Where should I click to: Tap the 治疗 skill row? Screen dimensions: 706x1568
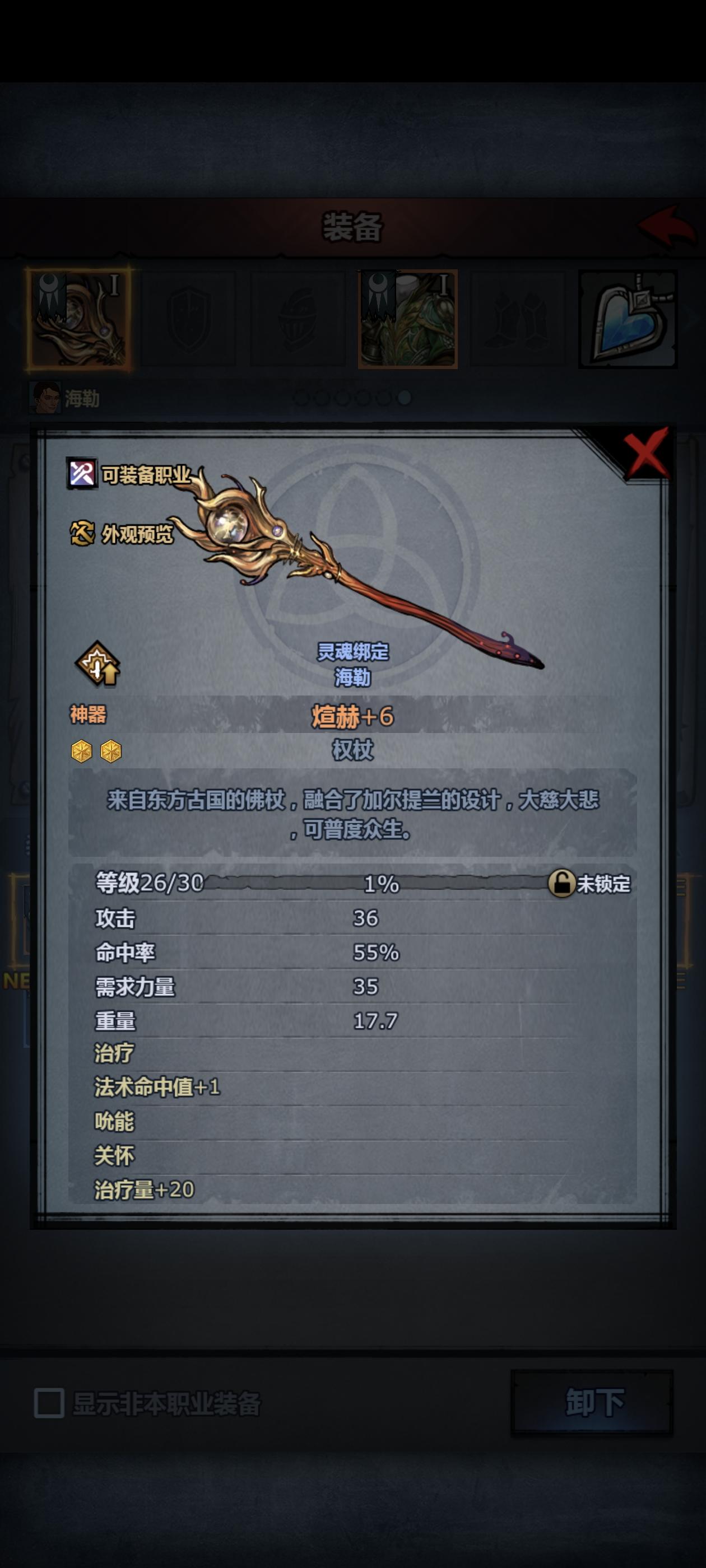pos(352,1053)
